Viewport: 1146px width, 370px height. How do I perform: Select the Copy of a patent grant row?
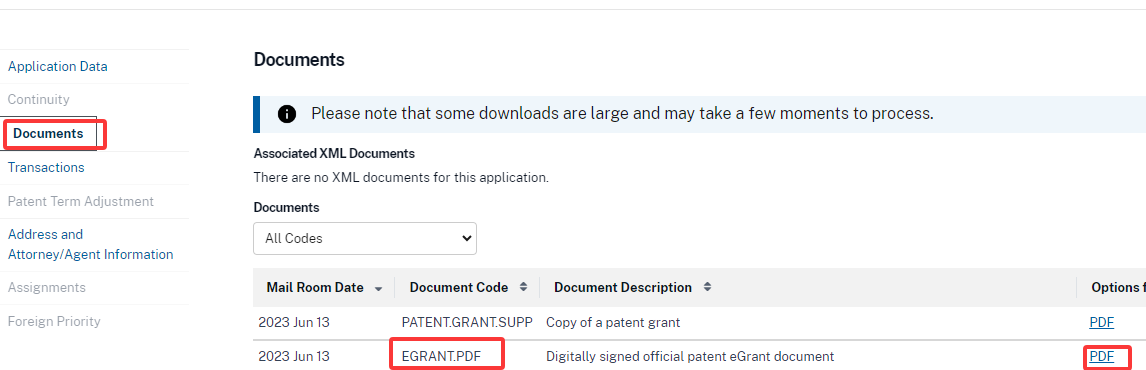(699, 322)
